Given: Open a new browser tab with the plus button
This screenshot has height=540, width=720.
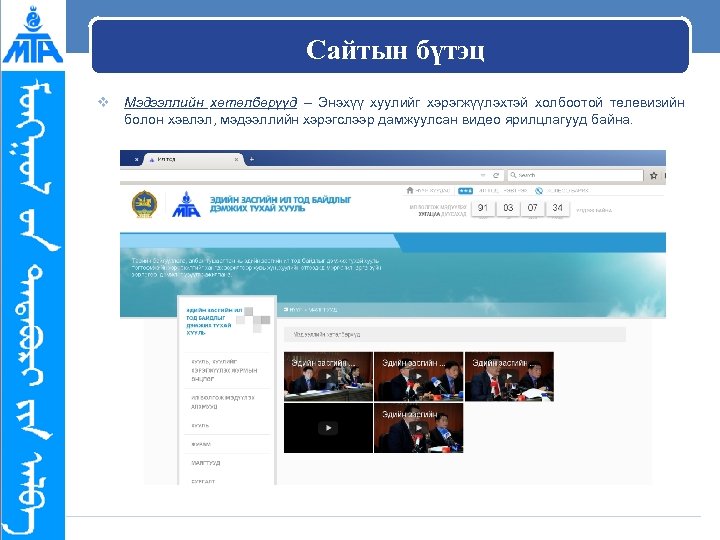Looking at the screenshot, I should (252, 159).
